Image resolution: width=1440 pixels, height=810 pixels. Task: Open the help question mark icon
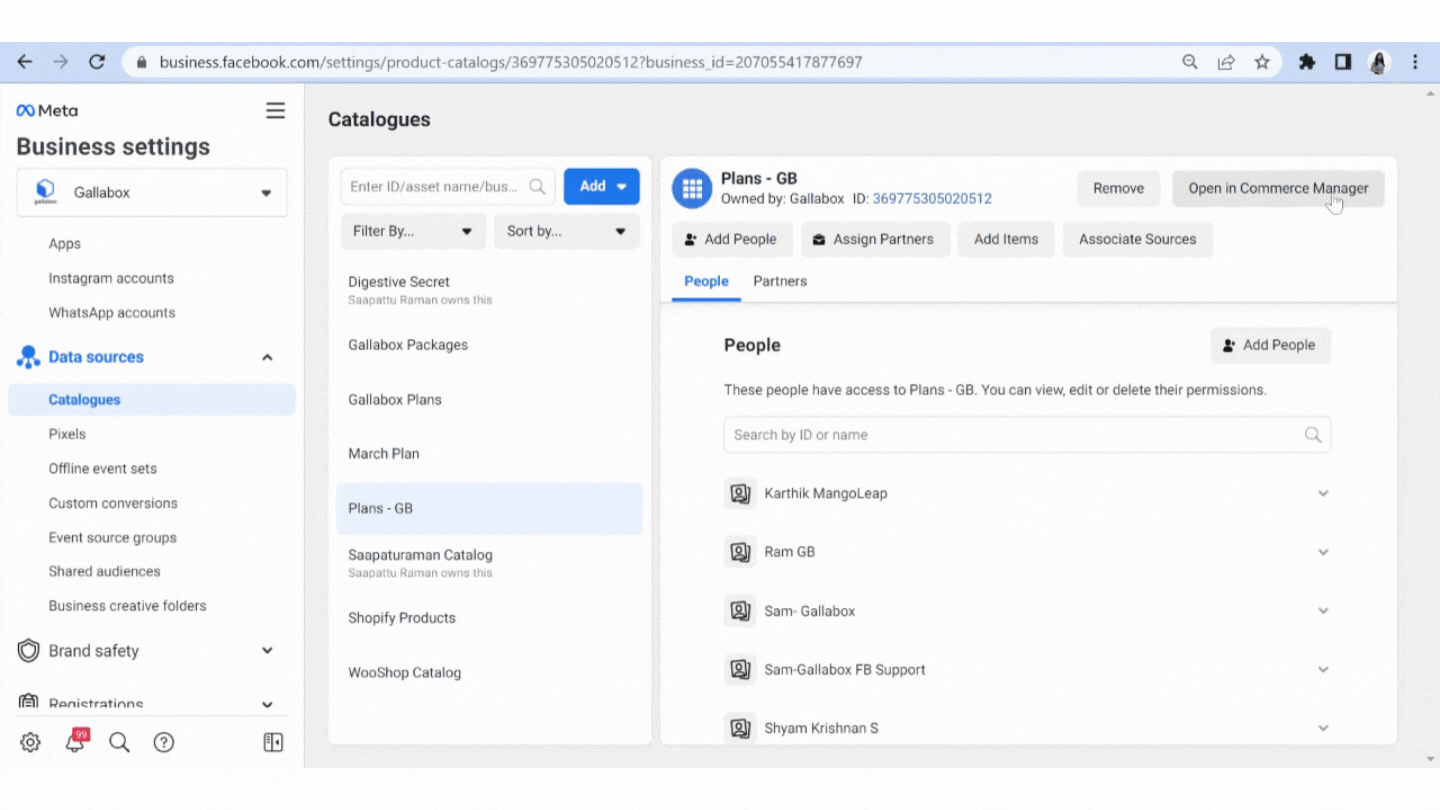pos(164,742)
